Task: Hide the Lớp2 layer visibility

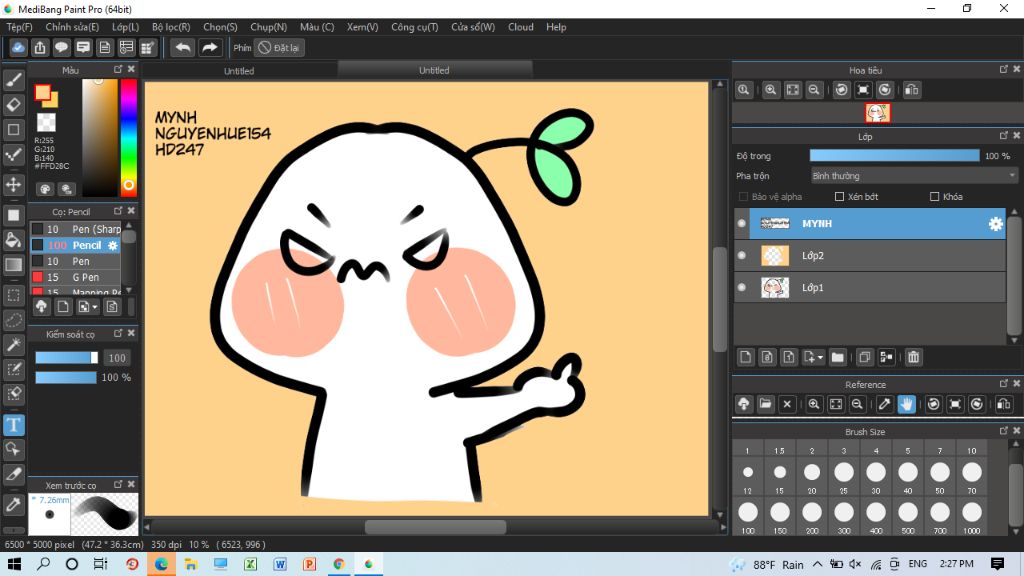Action: tap(741, 256)
